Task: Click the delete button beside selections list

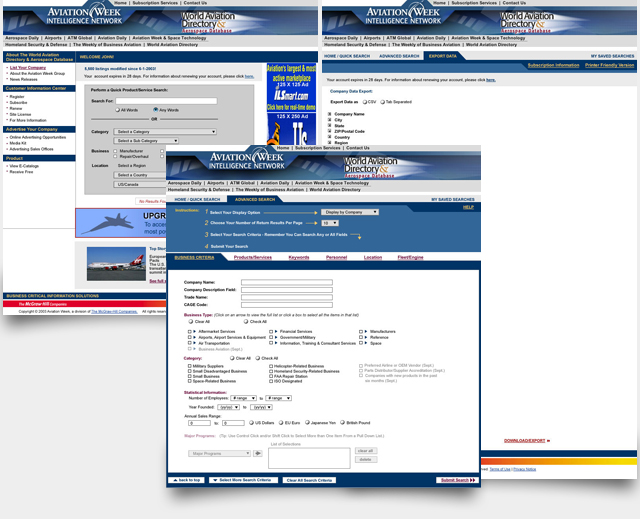Action: click(366, 460)
